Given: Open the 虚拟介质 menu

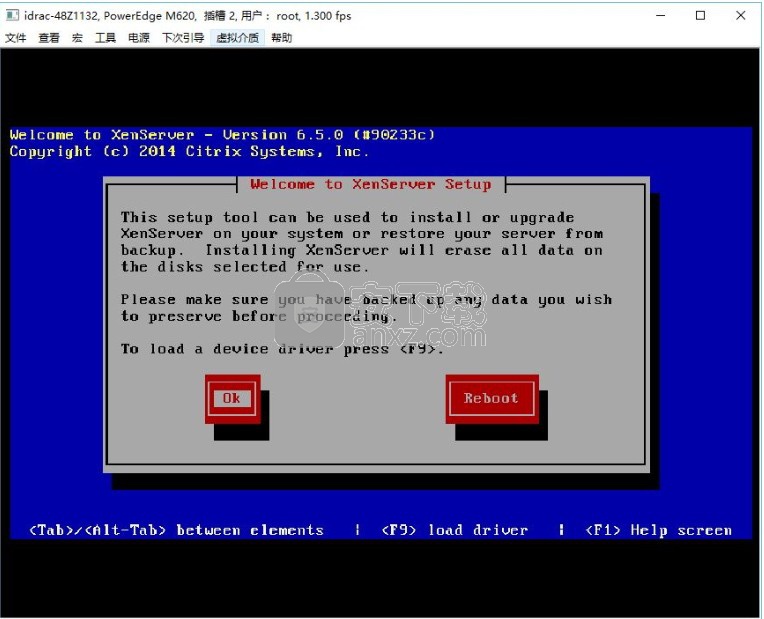Looking at the screenshot, I should tap(238, 38).
